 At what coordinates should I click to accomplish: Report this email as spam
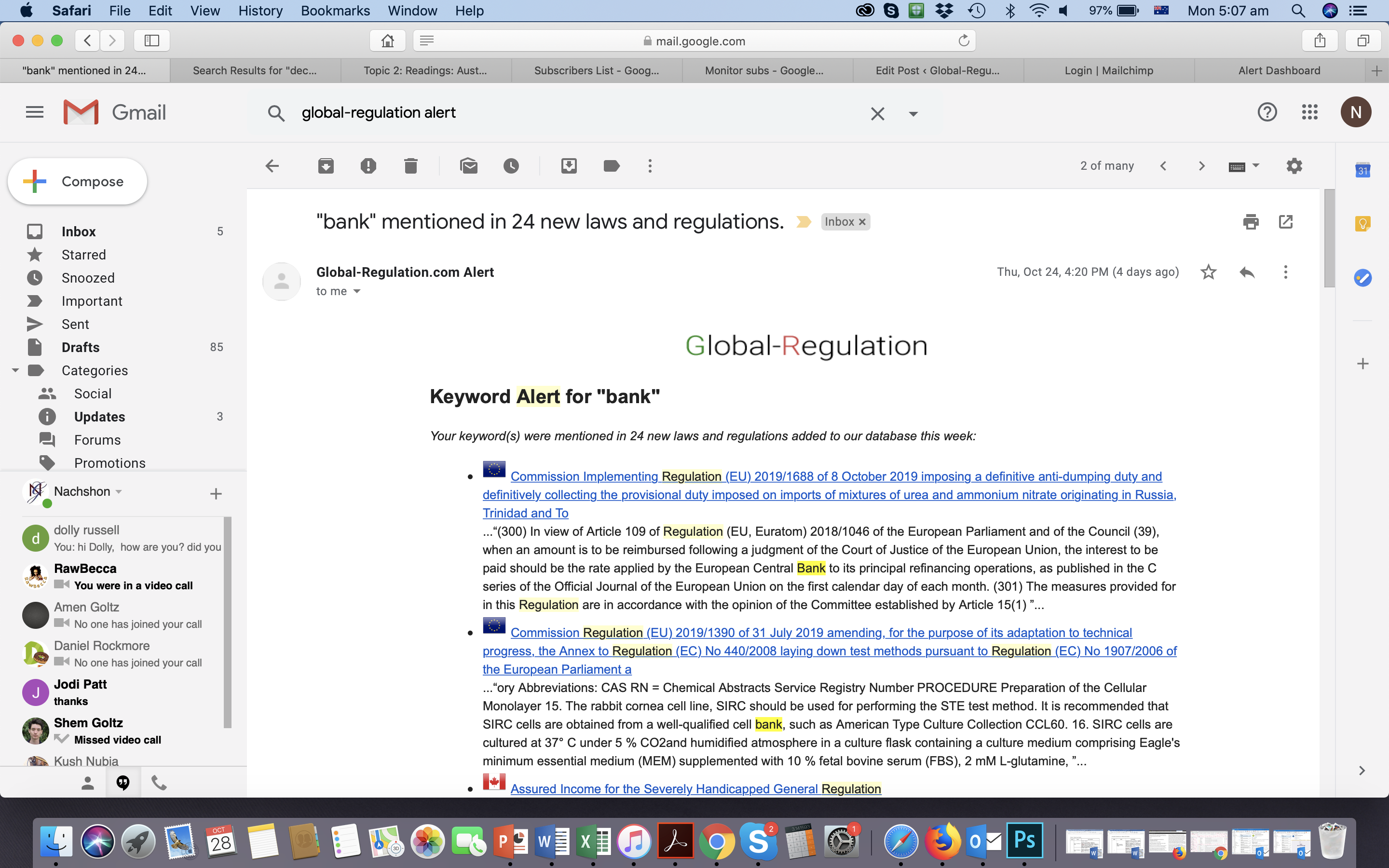tap(368, 166)
